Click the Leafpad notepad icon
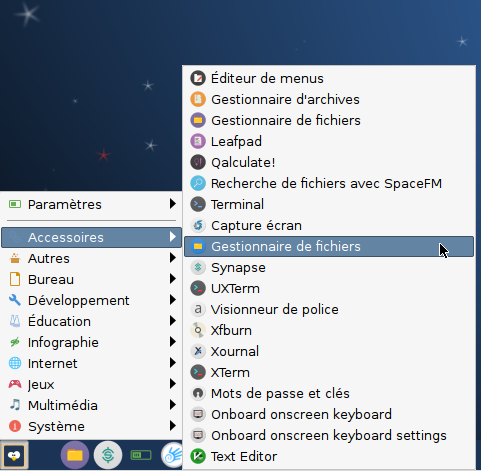 click(198, 141)
